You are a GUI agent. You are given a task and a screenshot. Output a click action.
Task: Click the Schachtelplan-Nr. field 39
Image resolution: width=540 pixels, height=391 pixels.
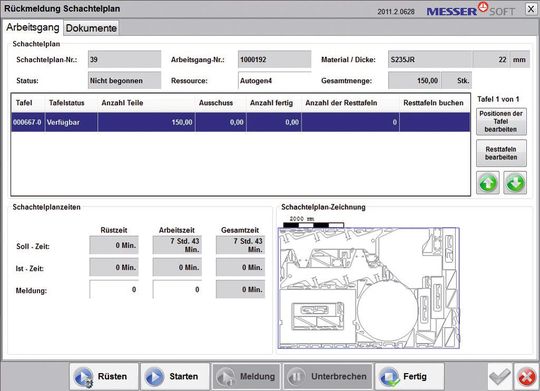coord(124,59)
